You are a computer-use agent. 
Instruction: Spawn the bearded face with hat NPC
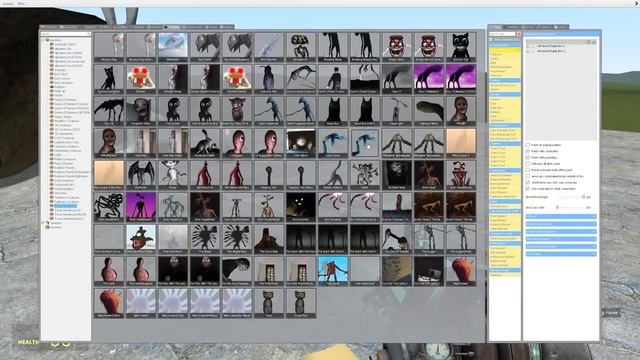(x=237, y=111)
